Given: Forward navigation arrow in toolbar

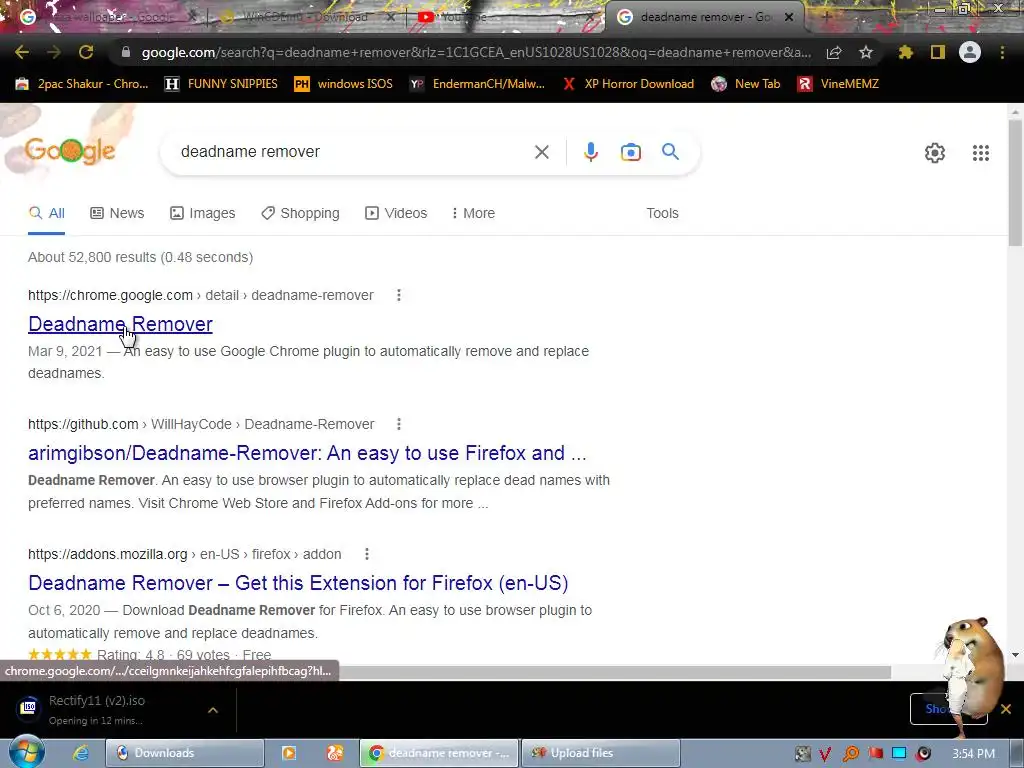Looking at the screenshot, I should [x=54, y=52].
